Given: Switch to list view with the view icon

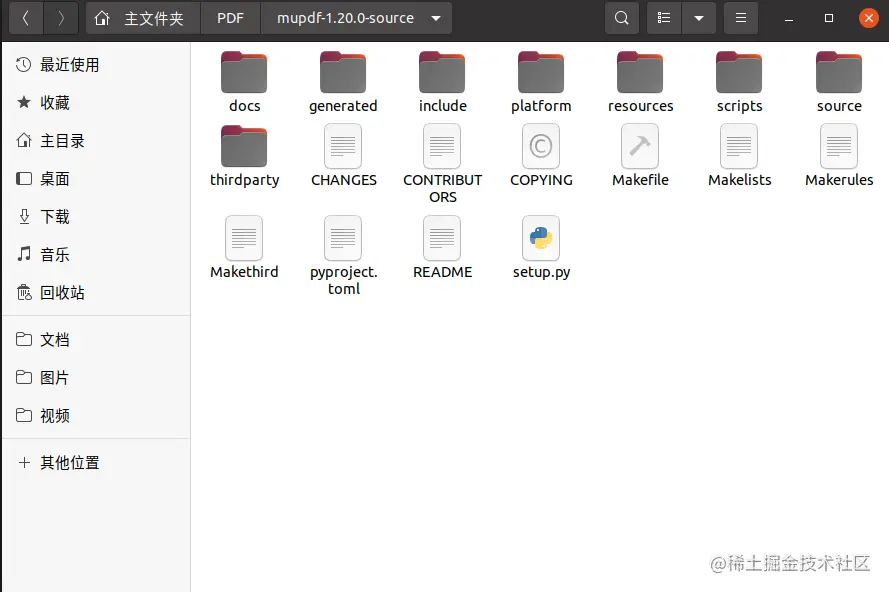Looking at the screenshot, I should pyautogui.click(x=664, y=18).
